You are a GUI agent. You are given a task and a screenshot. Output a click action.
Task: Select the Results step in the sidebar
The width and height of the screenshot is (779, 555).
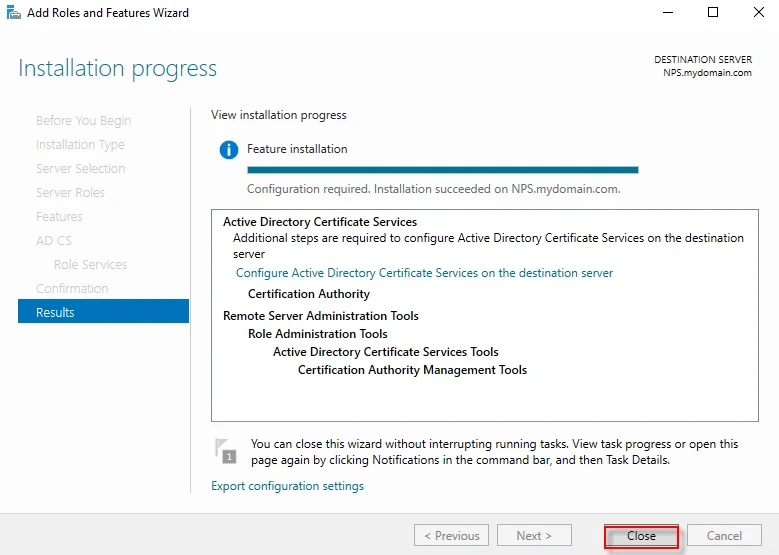click(x=103, y=312)
